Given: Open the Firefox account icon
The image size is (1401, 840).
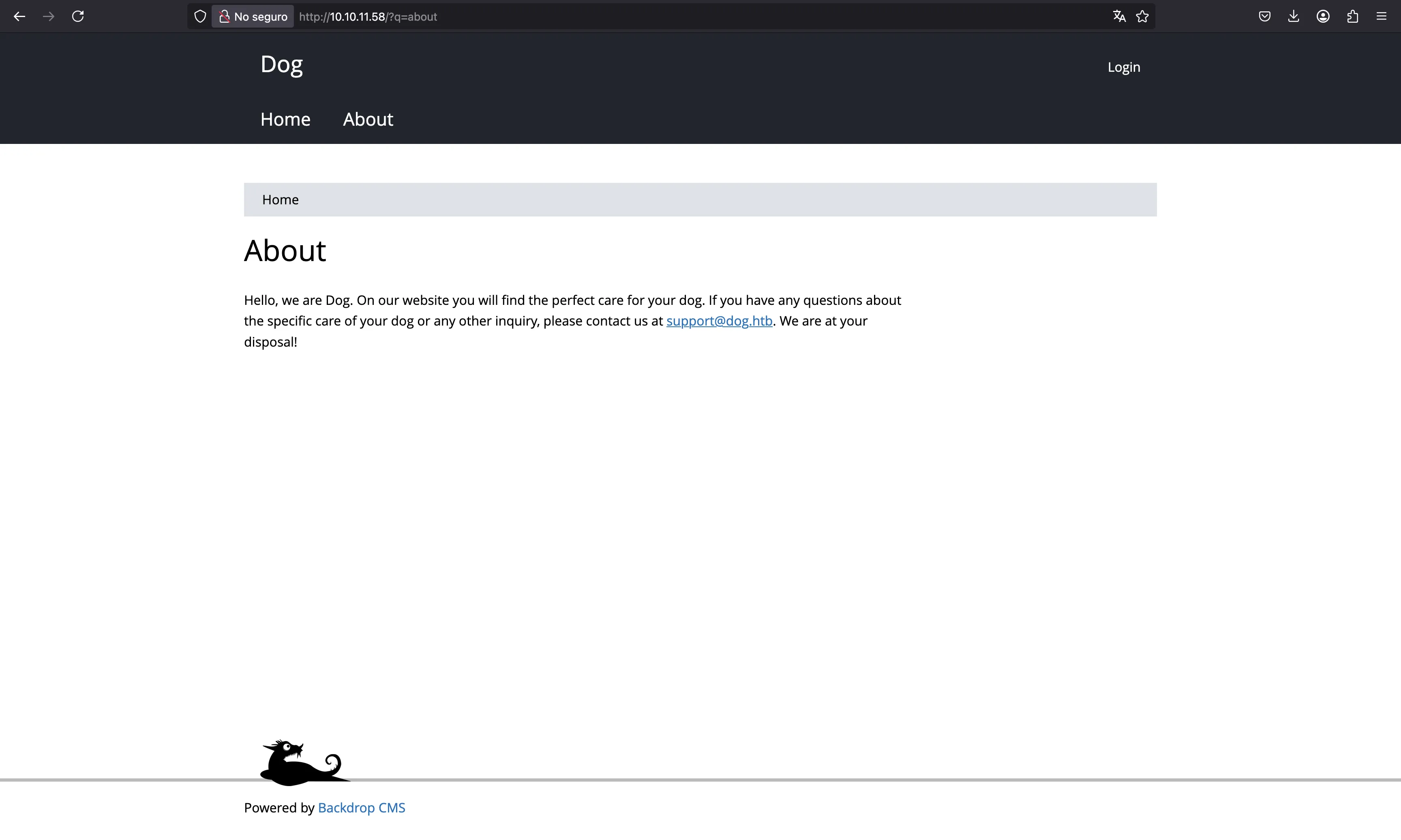Looking at the screenshot, I should point(1323,16).
